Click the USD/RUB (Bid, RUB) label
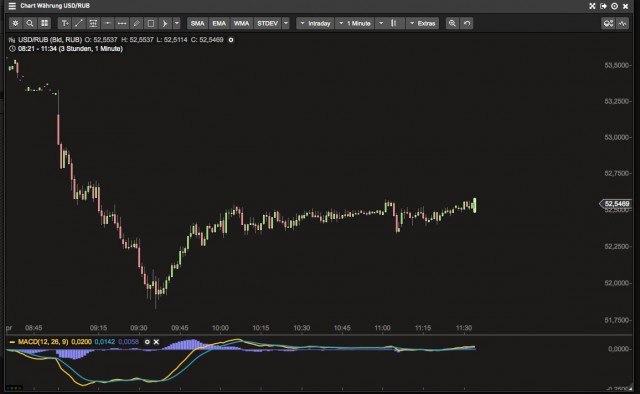The width and height of the screenshot is (640, 394). coord(50,40)
